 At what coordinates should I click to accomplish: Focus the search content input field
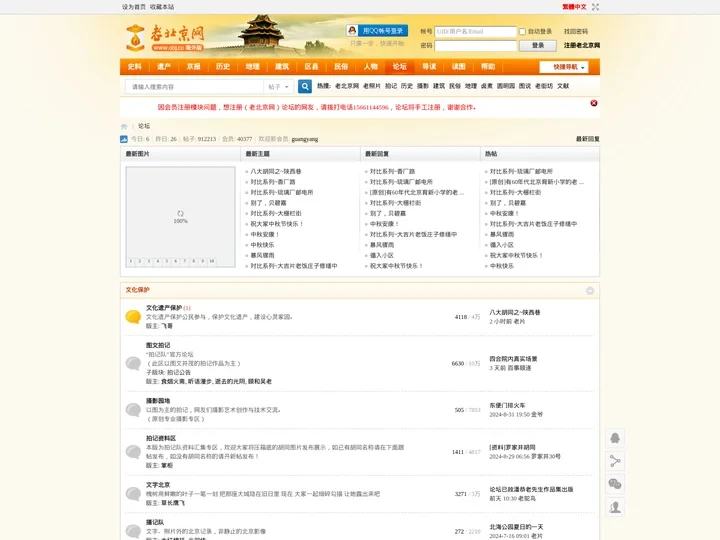click(194, 87)
